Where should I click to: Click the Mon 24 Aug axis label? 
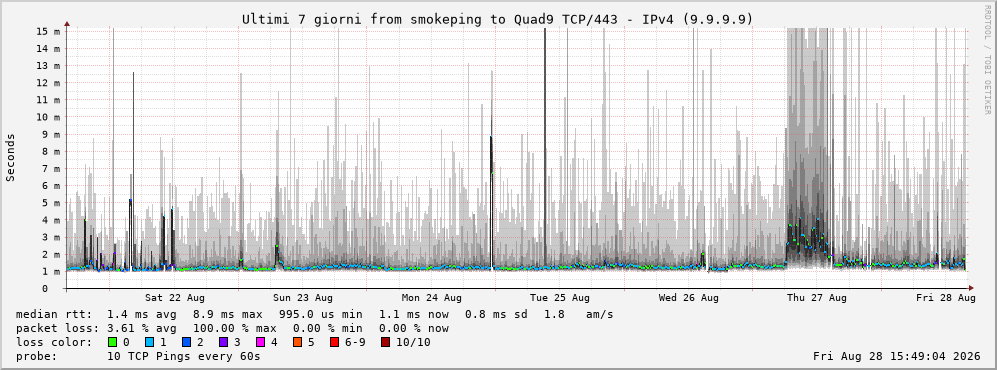(x=432, y=298)
